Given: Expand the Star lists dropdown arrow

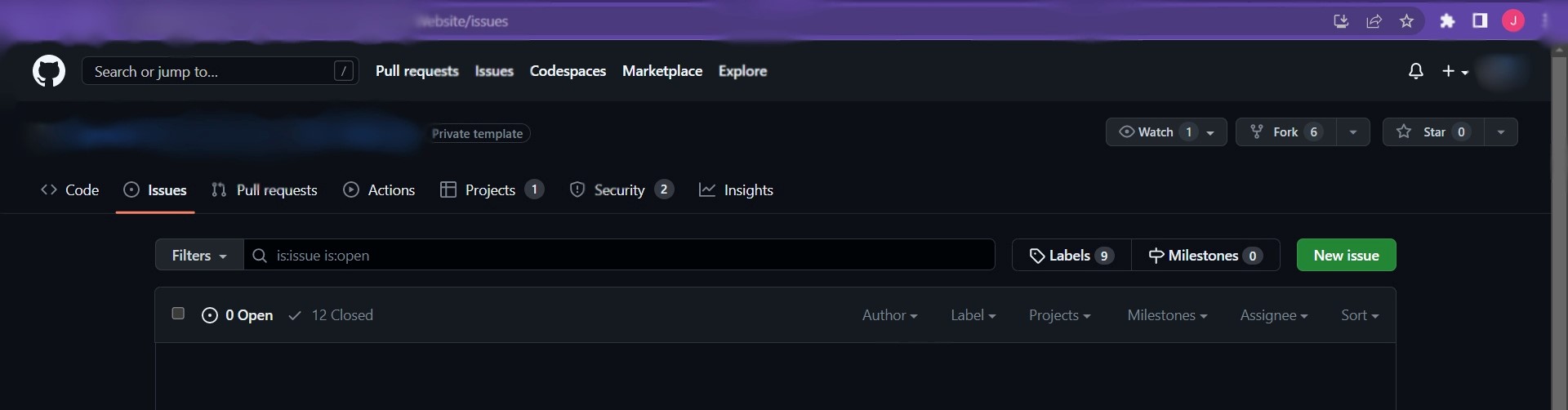Looking at the screenshot, I should click(x=1501, y=131).
